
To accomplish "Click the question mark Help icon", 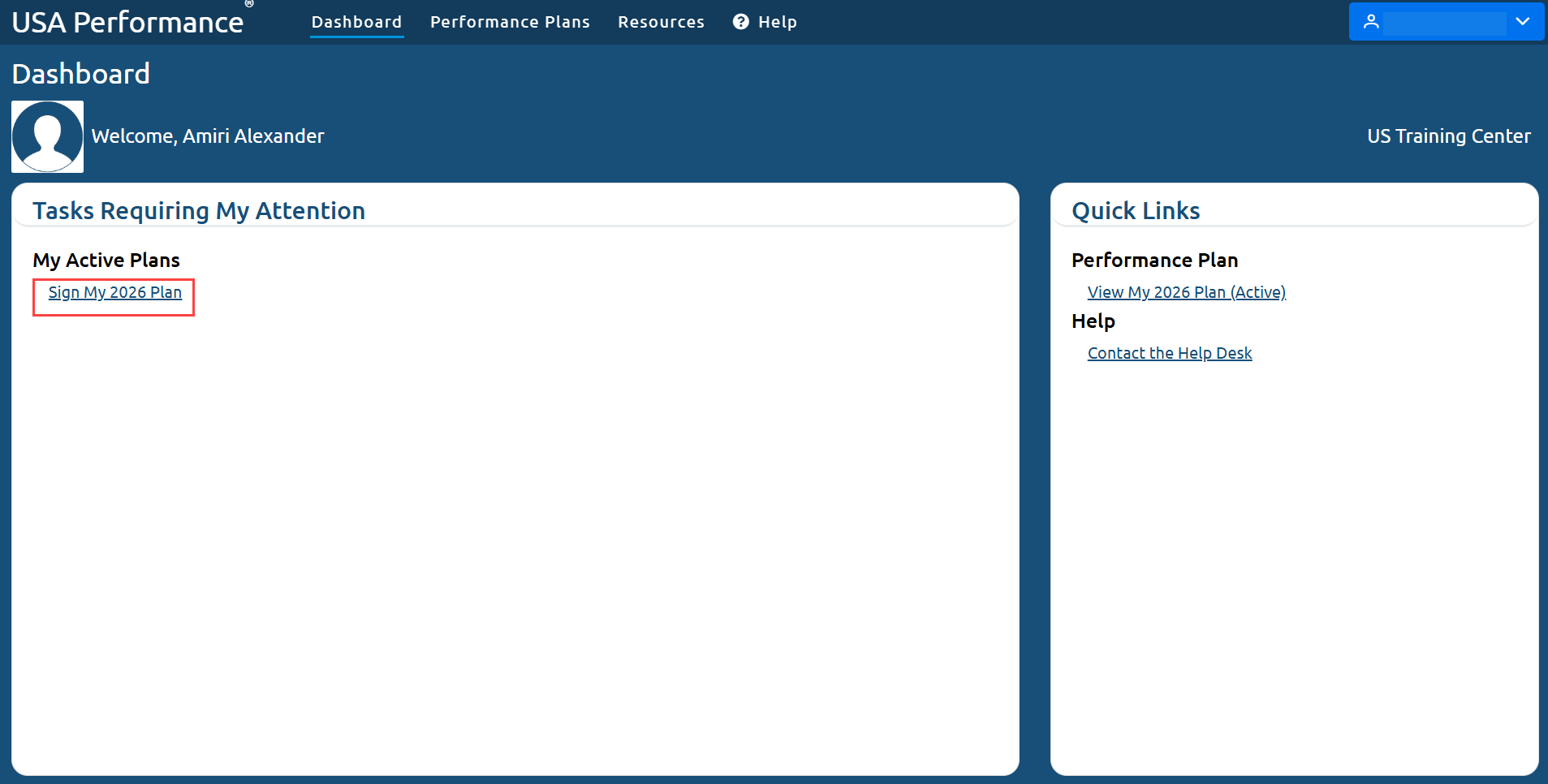I will [740, 22].
